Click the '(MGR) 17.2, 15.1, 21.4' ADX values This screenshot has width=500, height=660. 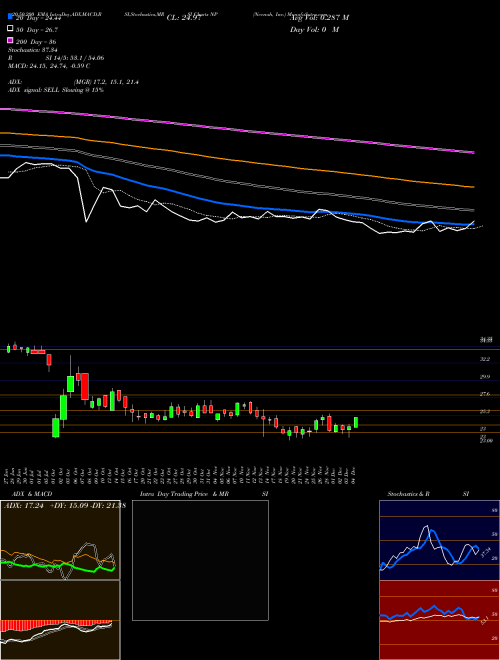click(x=106, y=82)
